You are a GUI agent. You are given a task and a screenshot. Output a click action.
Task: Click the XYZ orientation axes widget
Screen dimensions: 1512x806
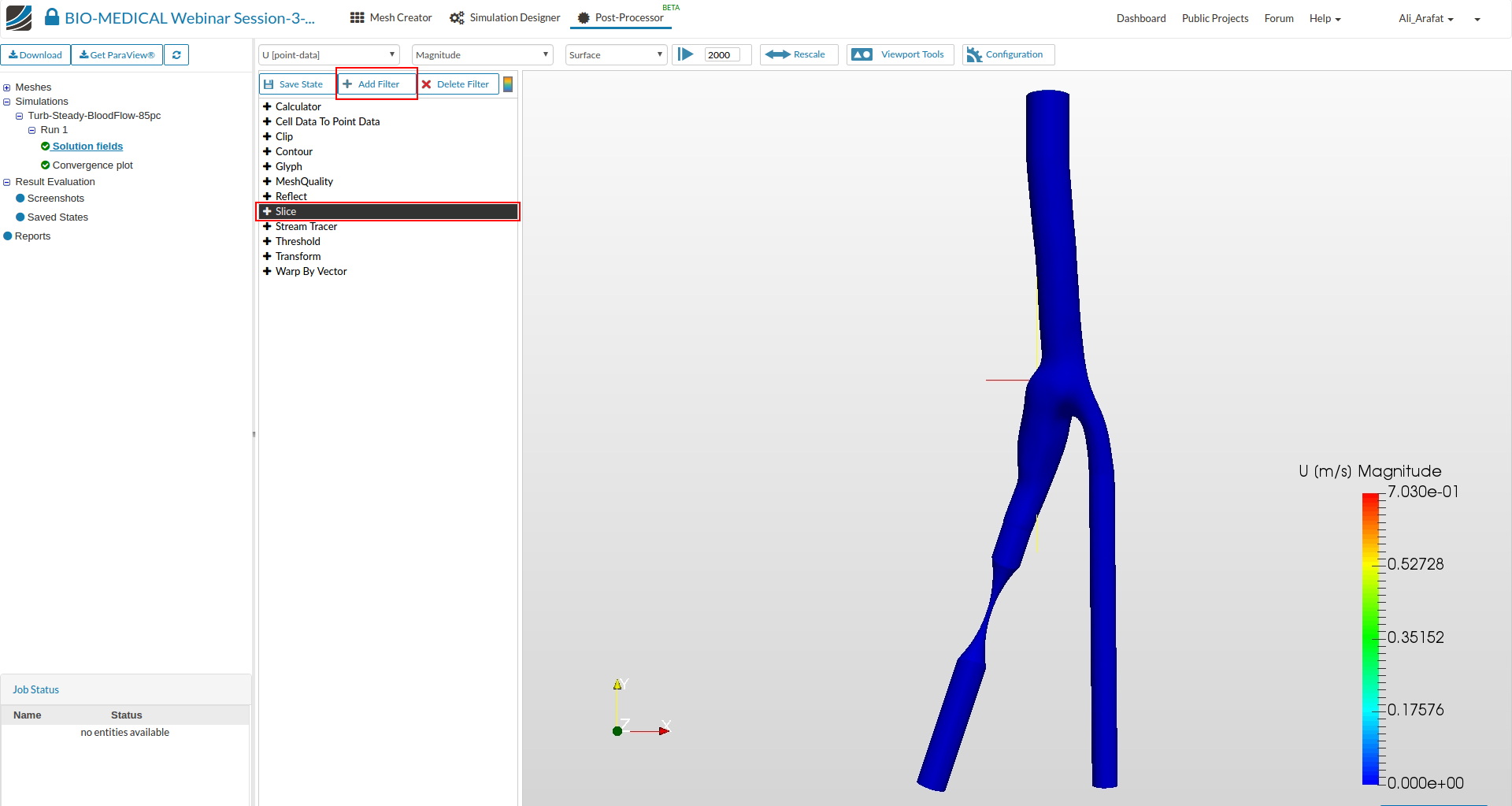pos(642,708)
